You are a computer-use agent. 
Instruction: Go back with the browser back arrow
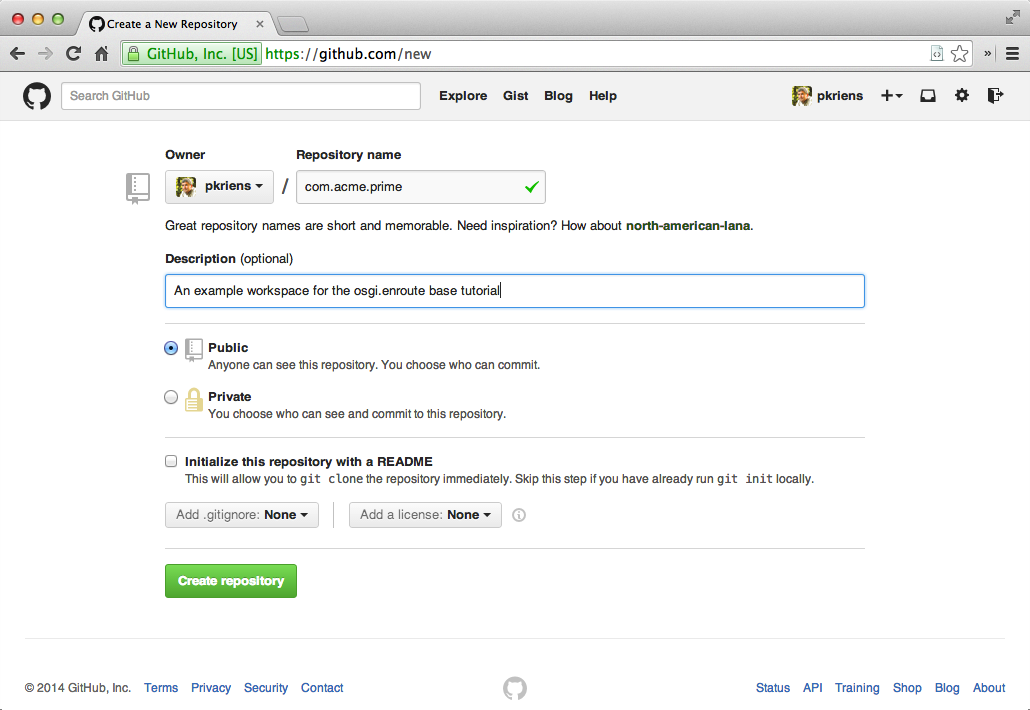click(x=18, y=54)
